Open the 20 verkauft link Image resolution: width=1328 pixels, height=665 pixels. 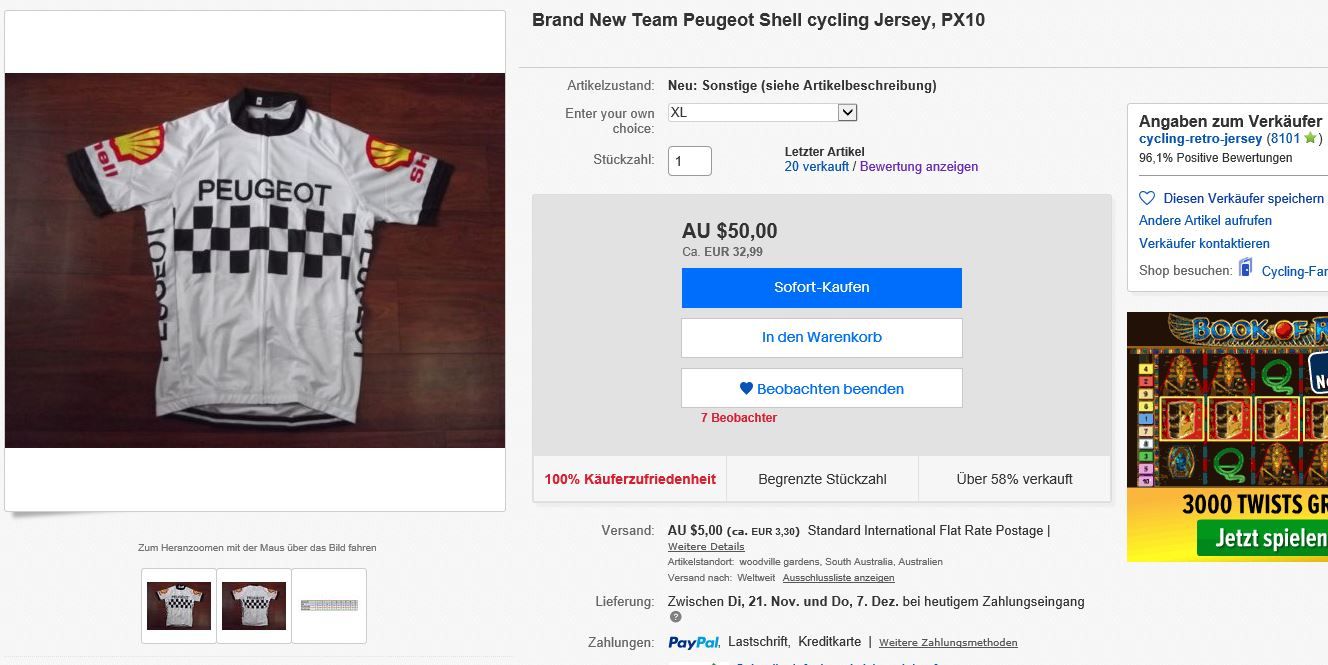tap(816, 167)
